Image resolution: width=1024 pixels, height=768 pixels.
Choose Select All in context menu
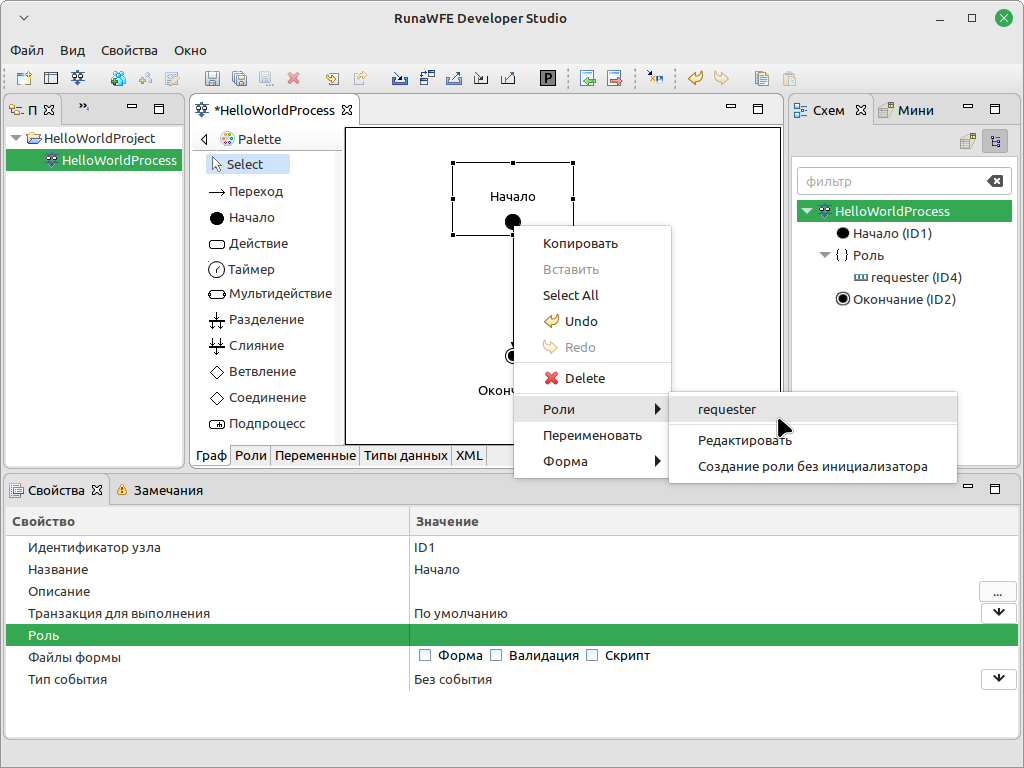[591, 295]
